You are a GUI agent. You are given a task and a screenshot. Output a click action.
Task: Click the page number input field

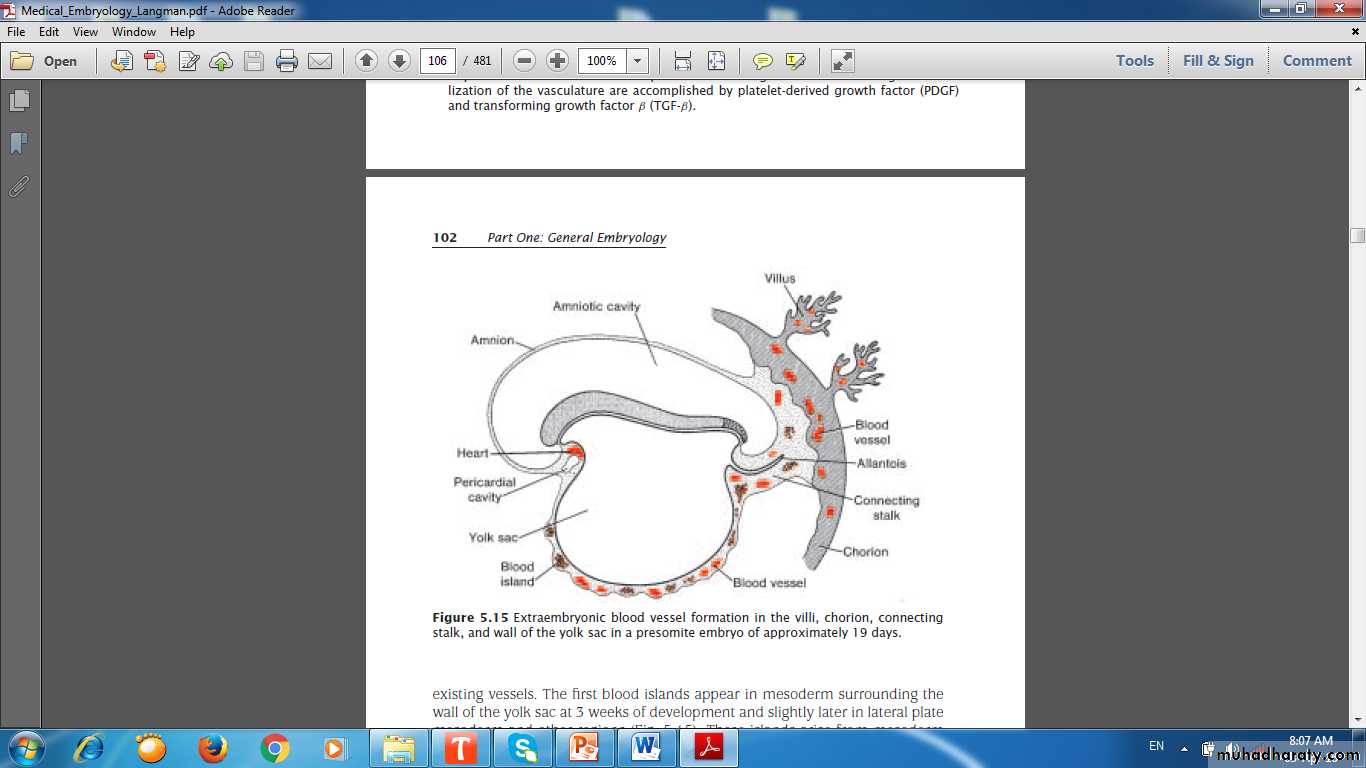click(x=437, y=61)
